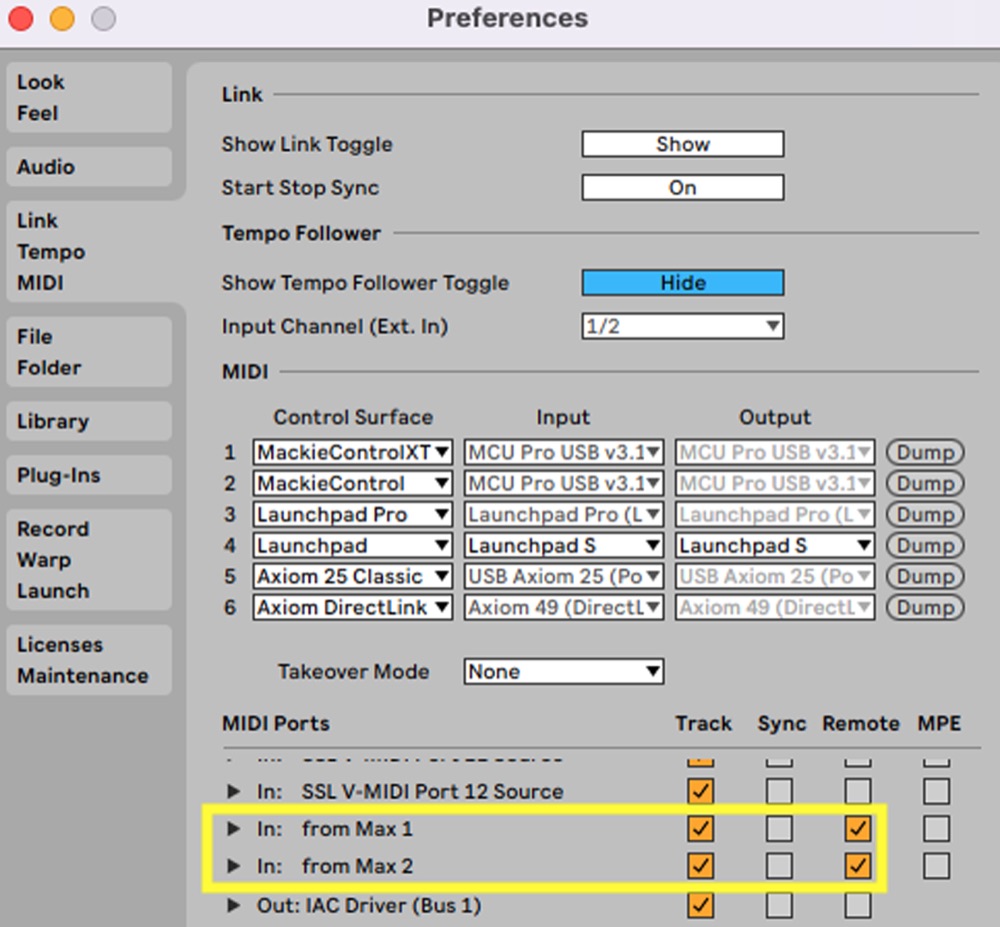This screenshot has width=1000, height=927.
Task: Click Dump button for Axiom DirectLink row
Action: 925,607
